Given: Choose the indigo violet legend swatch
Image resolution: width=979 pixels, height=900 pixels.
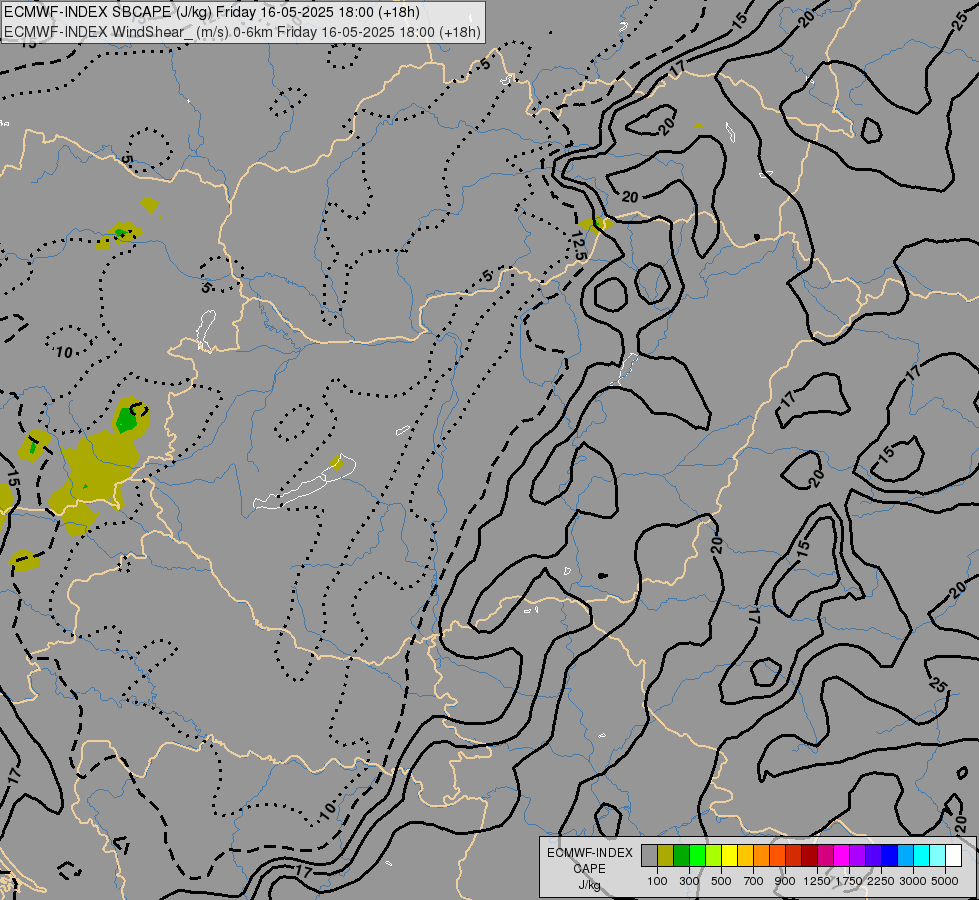Looking at the screenshot, I should click(873, 855).
